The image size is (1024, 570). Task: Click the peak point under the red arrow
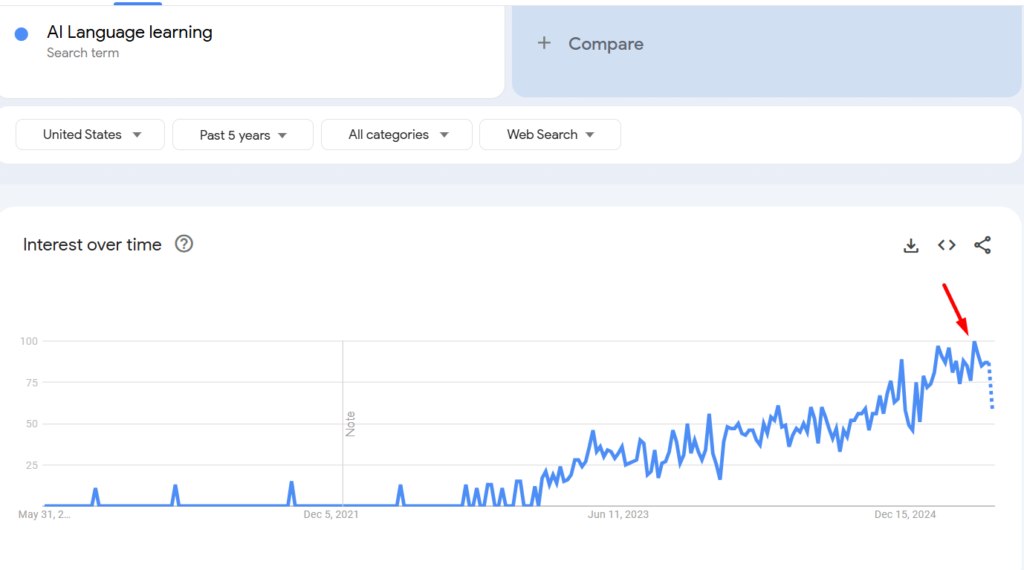[974, 341]
